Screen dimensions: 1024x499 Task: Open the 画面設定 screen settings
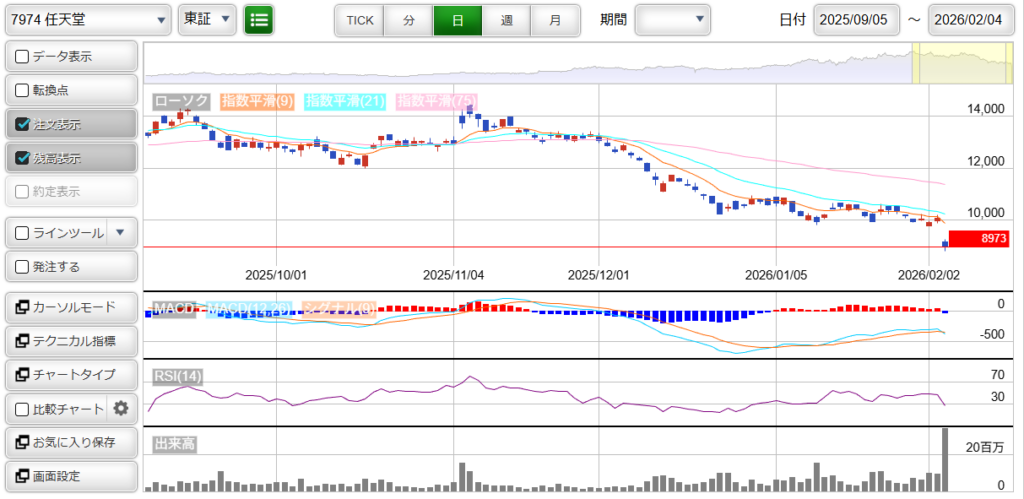point(70,476)
